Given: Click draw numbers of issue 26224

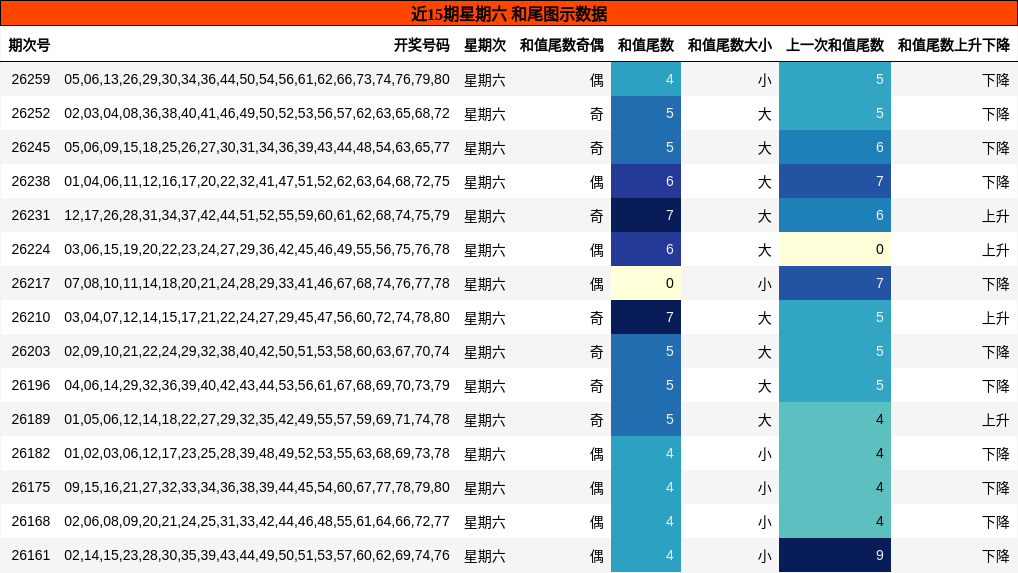Looking at the screenshot, I should (256, 249).
